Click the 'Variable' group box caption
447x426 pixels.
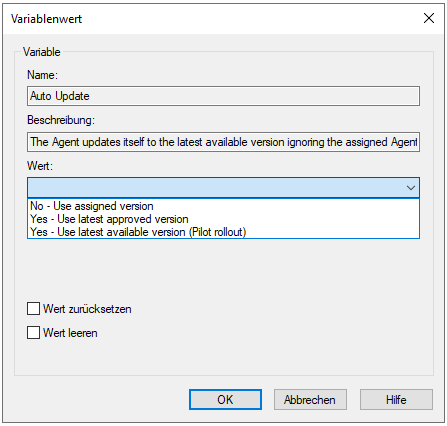click(42, 52)
